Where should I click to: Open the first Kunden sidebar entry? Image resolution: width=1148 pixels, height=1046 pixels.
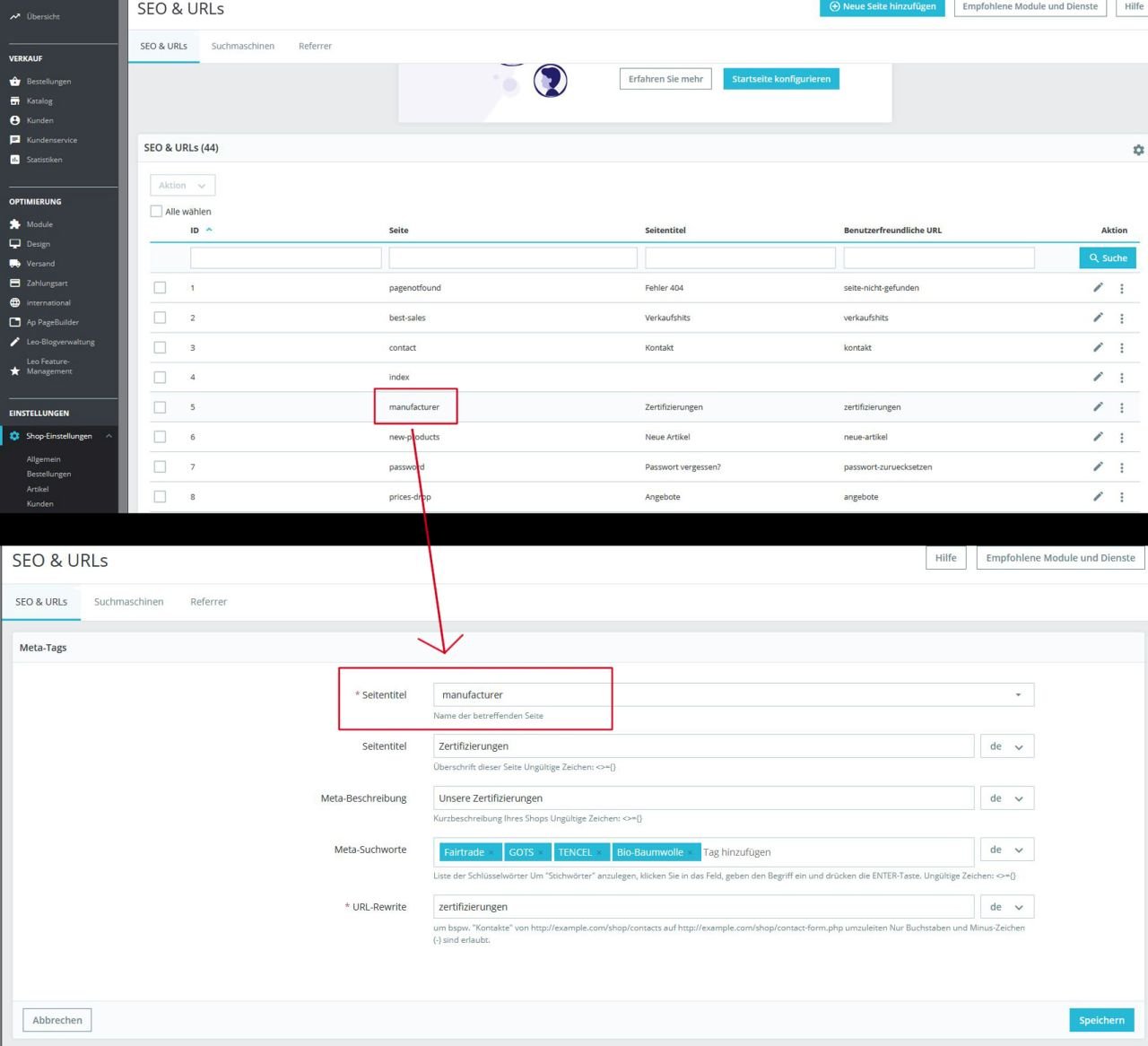point(39,120)
